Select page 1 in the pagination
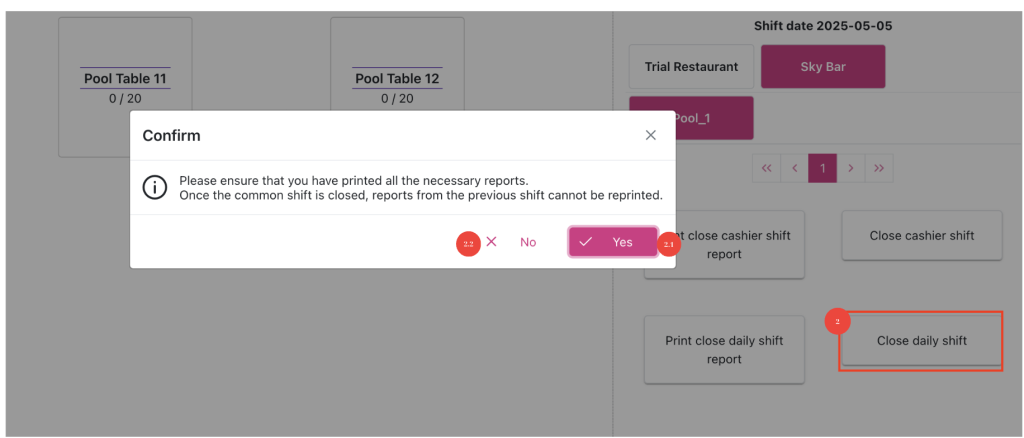 (822, 168)
